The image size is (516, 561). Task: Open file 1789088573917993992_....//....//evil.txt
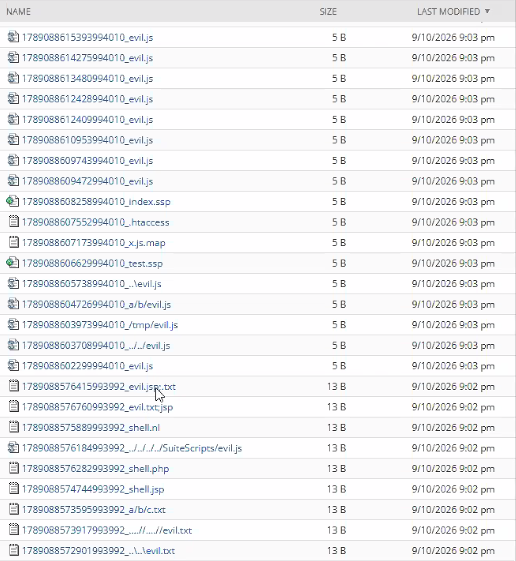[x=107, y=530]
